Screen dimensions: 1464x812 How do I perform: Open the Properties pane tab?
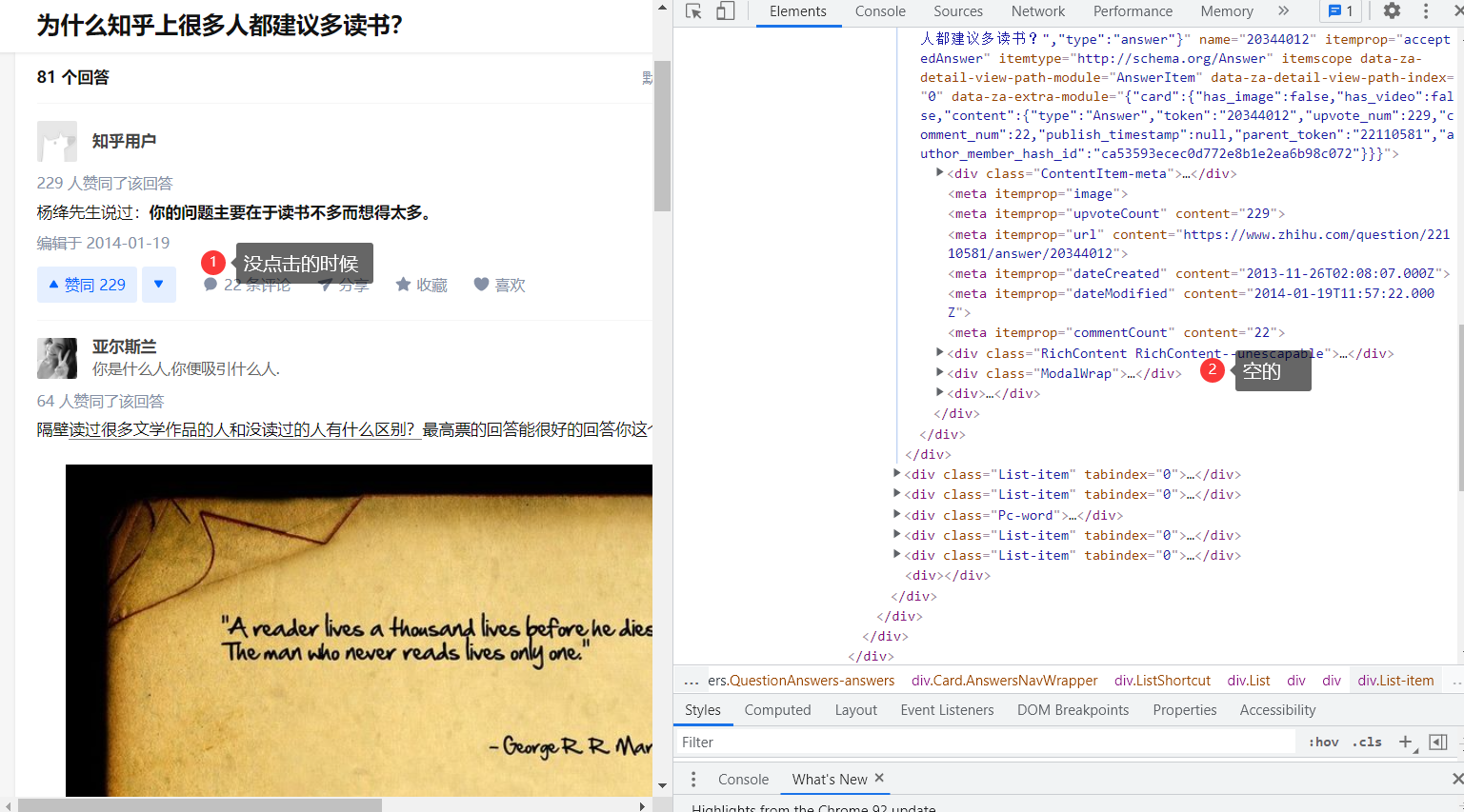pyautogui.click(x=1184, y=710)
